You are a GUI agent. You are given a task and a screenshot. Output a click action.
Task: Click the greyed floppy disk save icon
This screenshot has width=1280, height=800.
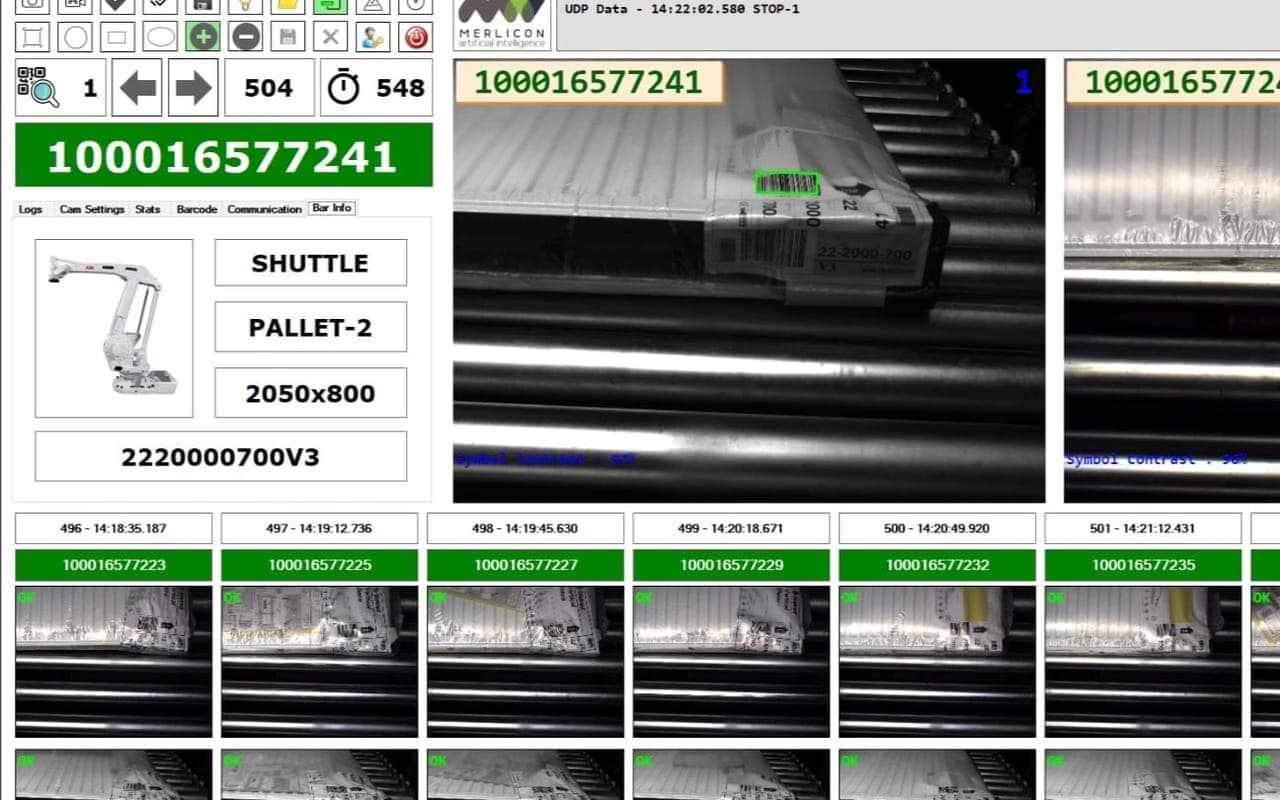click(x=288, y=38)
